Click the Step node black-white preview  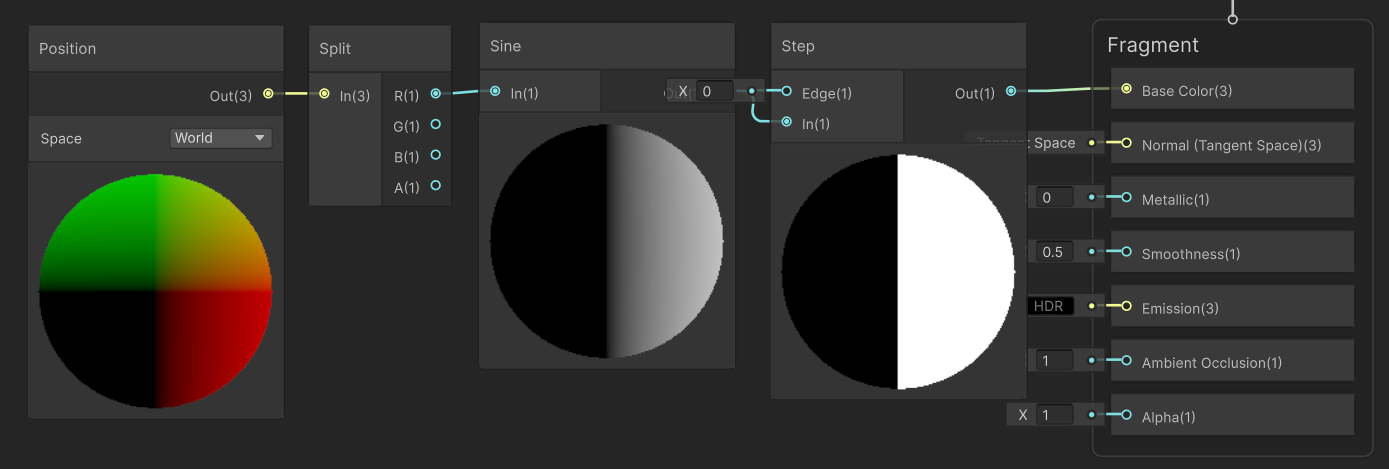click(898, 271)
